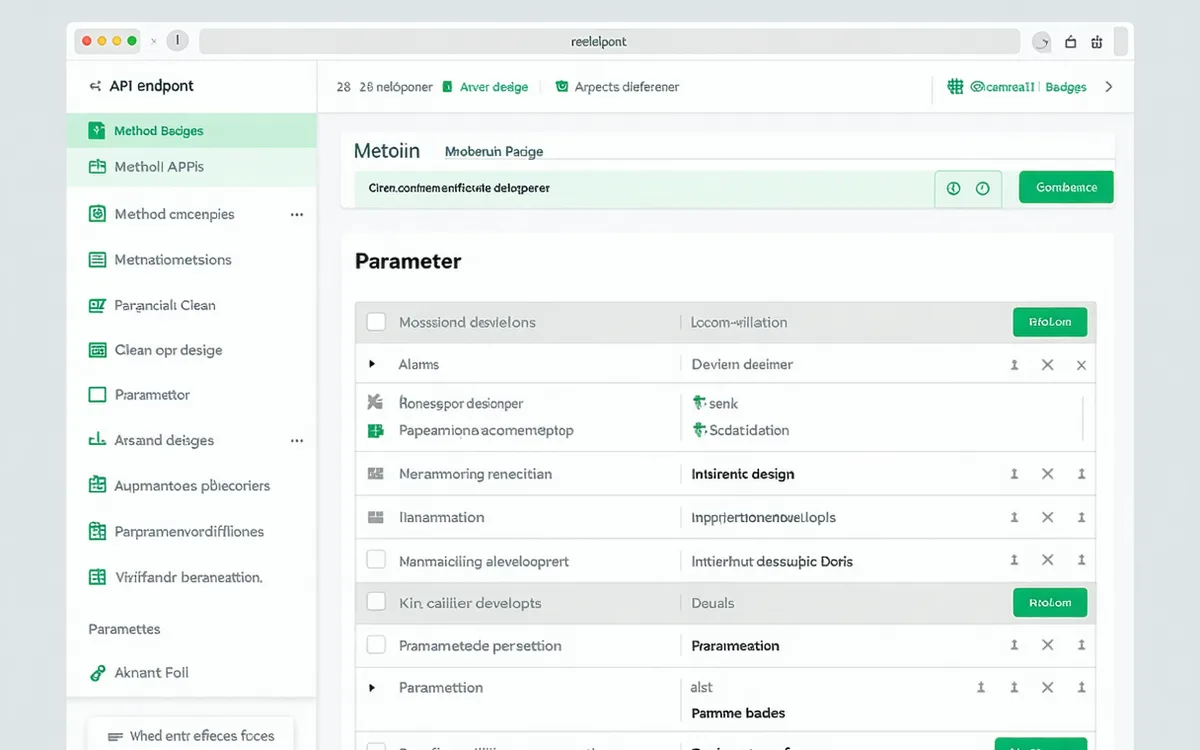Toggle the Kin caiilier developts checkbox
This screenshot has height=750, width=1200.
(376, 602)
